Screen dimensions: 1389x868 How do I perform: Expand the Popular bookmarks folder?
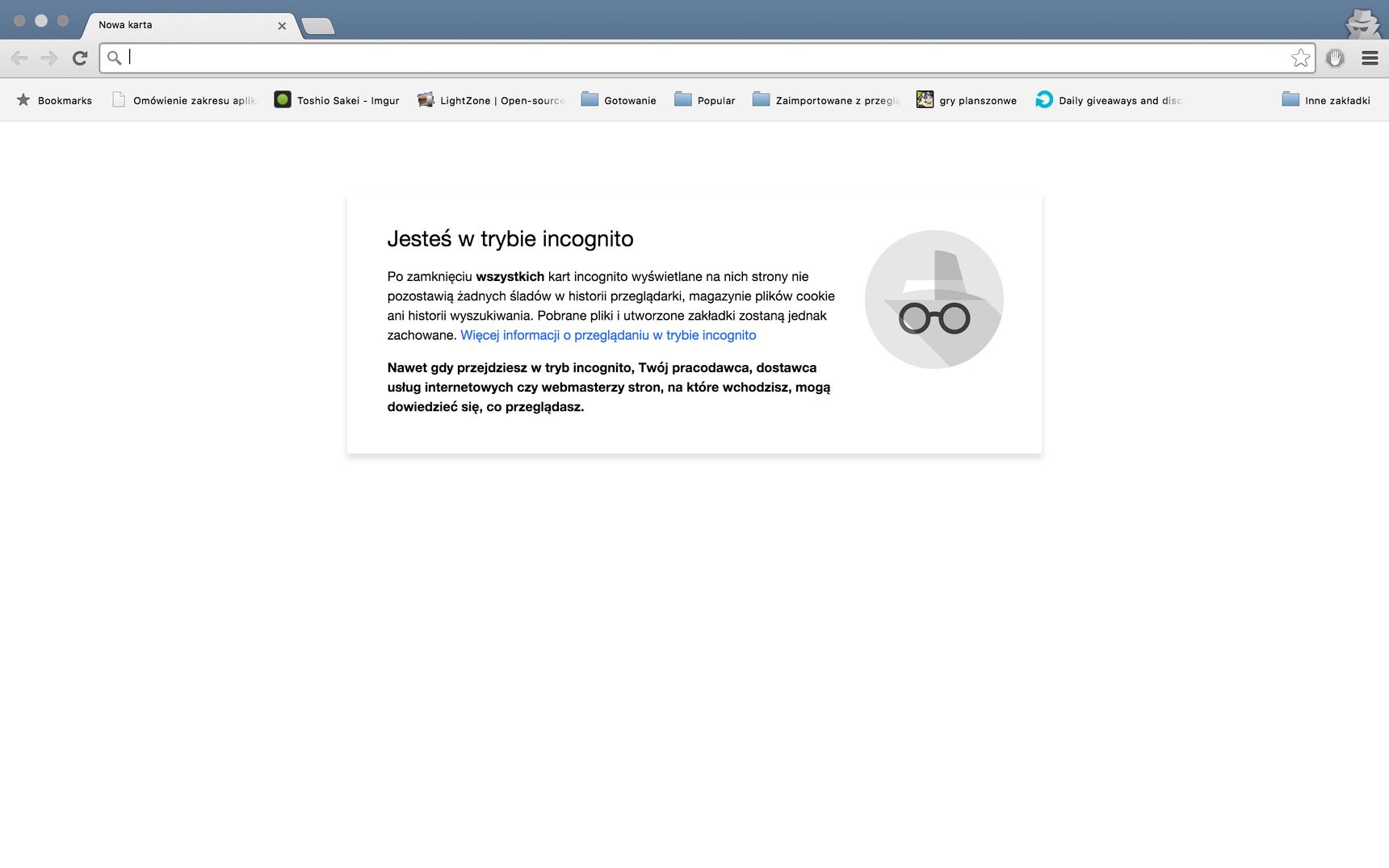click(x=705, y=100)
